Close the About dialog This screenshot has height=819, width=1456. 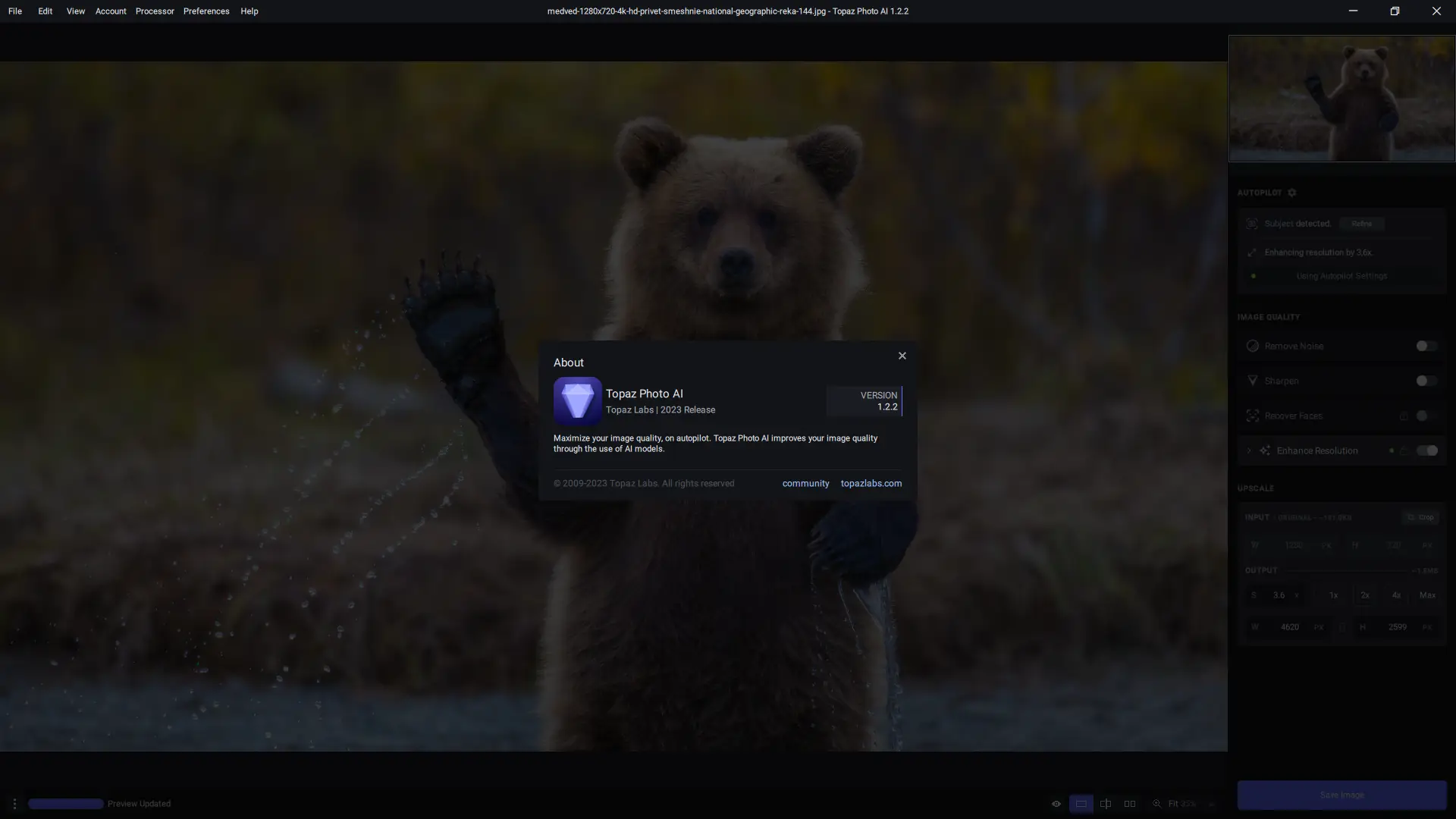point(902,356)
